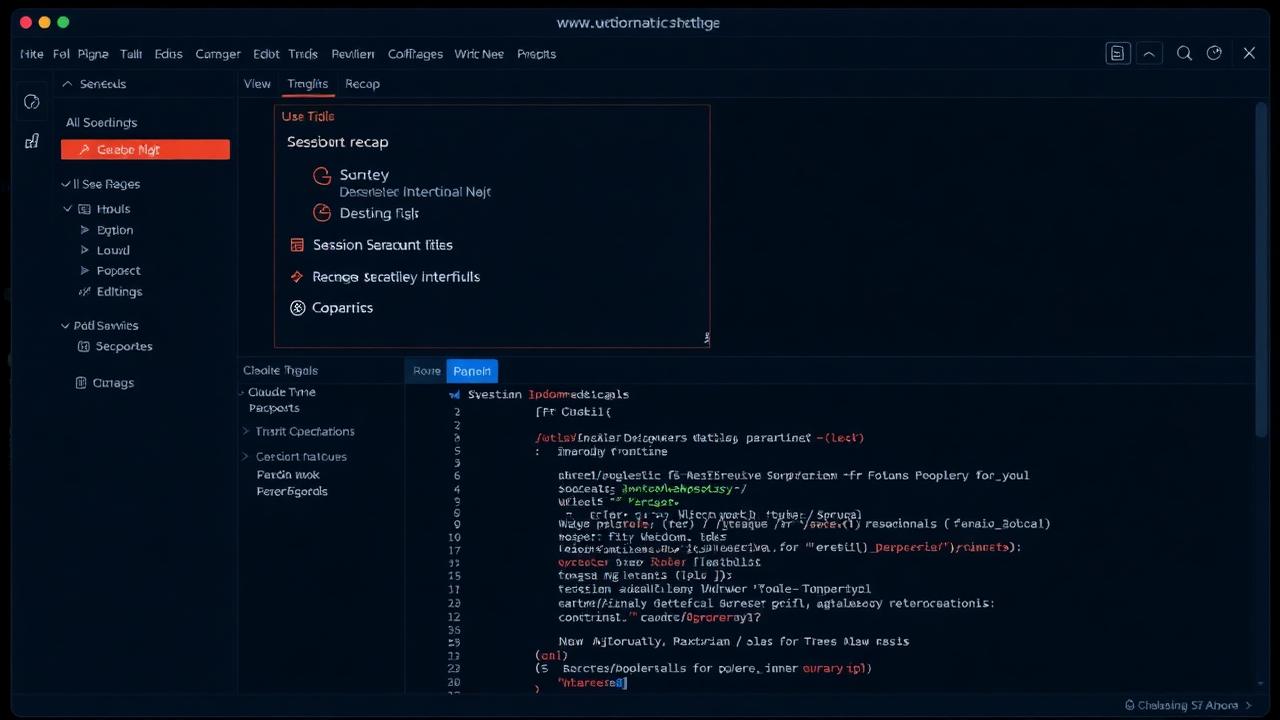Image resolution: width=1280 pixels, height=720 pixels.
Task: Click the Fardin wok entry
Action: tap(288, 475)
